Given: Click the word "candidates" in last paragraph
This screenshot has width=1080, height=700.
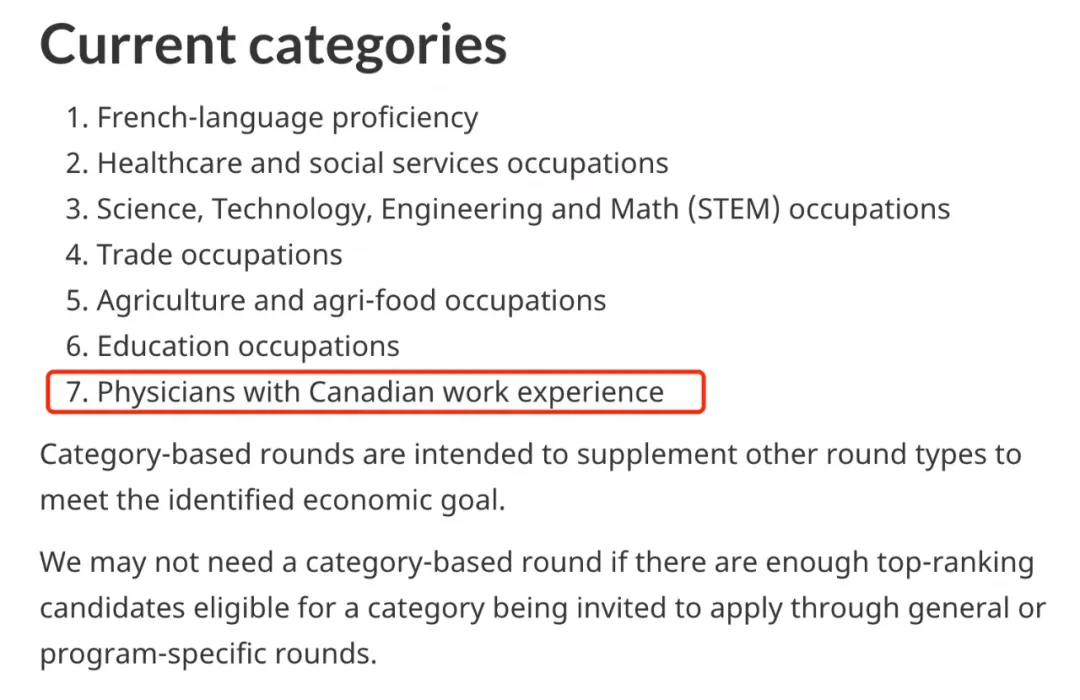Looking at the screenshot, I should [x=114, y=608].
